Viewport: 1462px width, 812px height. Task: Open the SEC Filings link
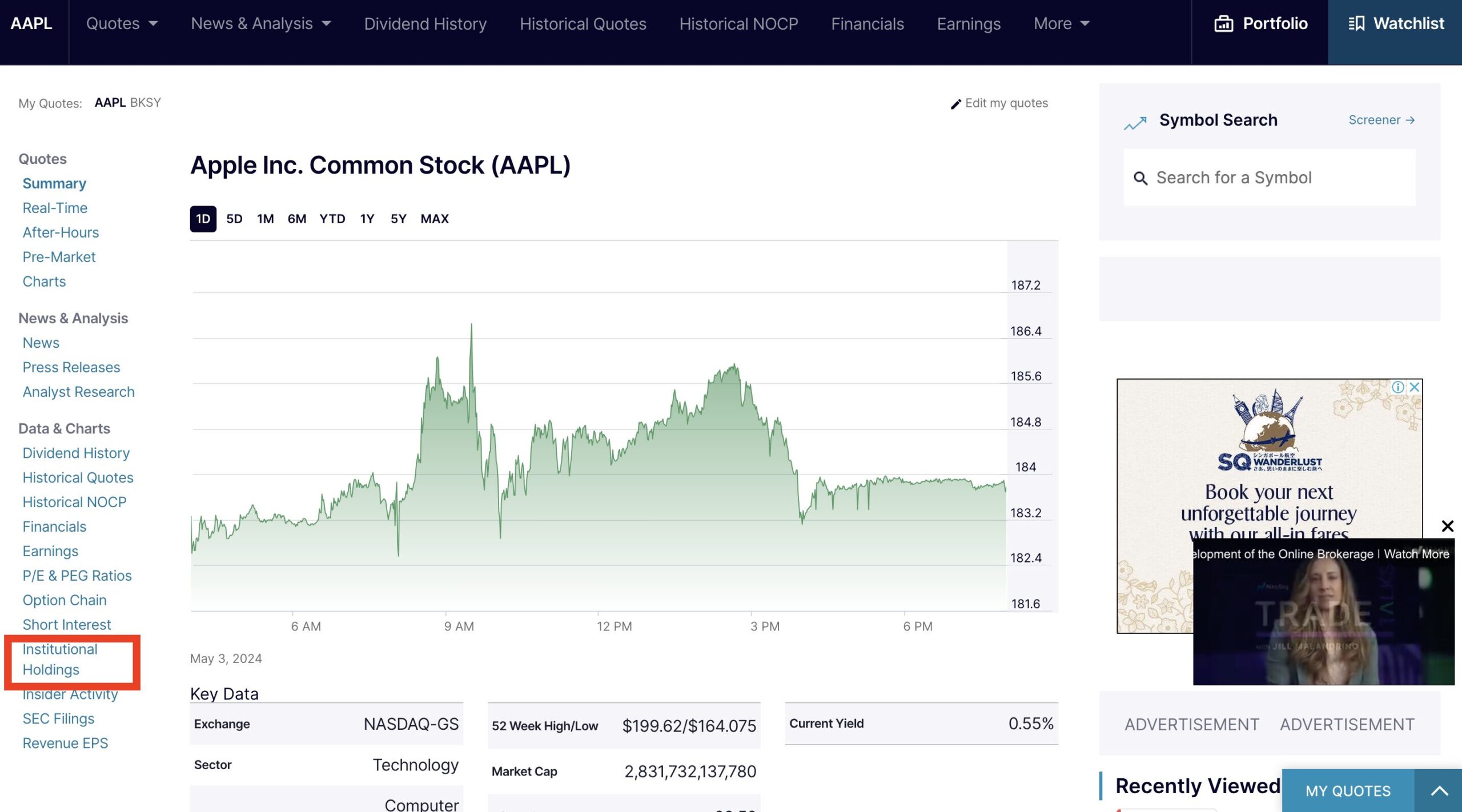pyautogui.click(x=58, y=718)
